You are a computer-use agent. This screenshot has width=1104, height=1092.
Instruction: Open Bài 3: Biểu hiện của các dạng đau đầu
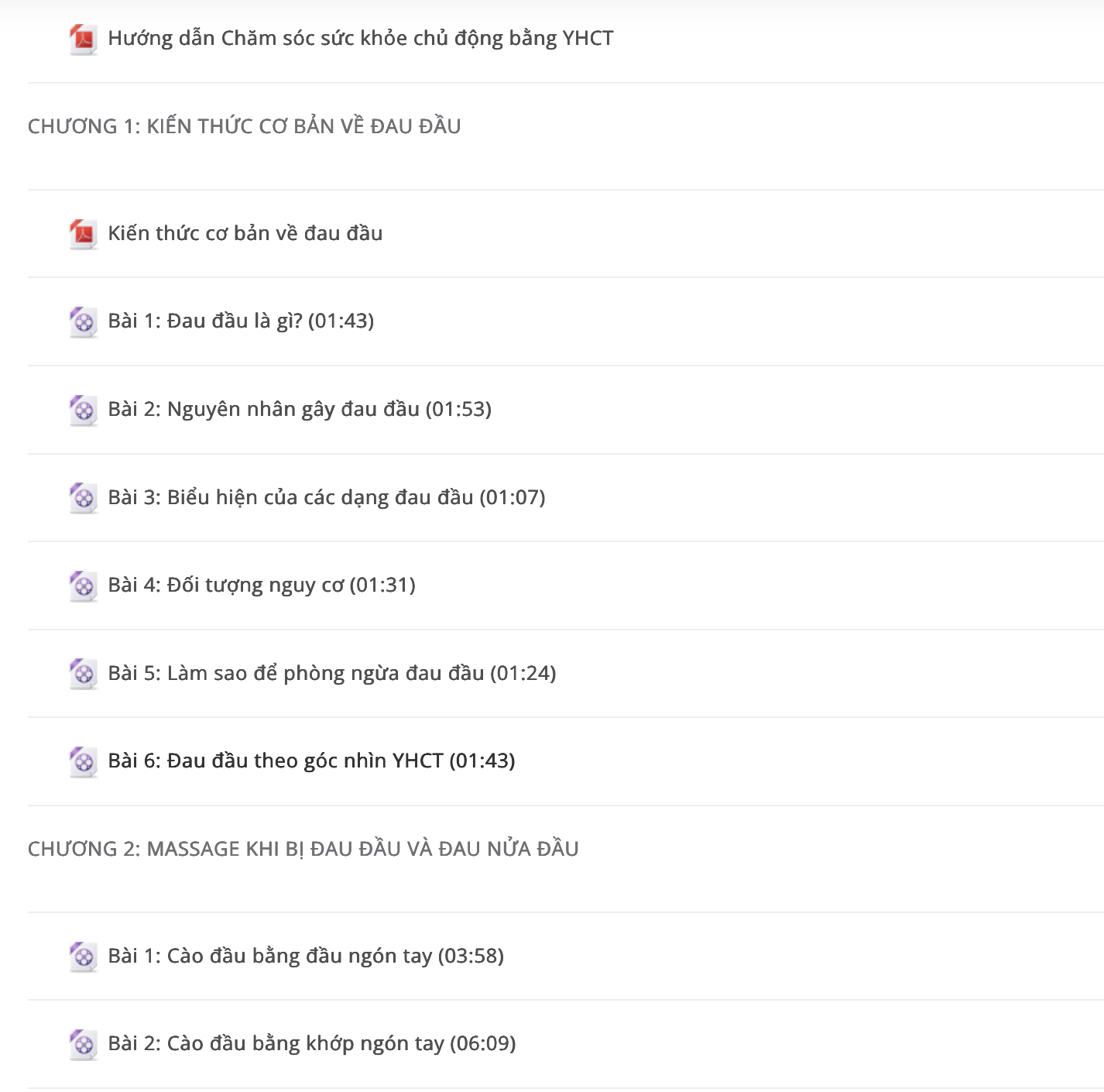(327, 497)
